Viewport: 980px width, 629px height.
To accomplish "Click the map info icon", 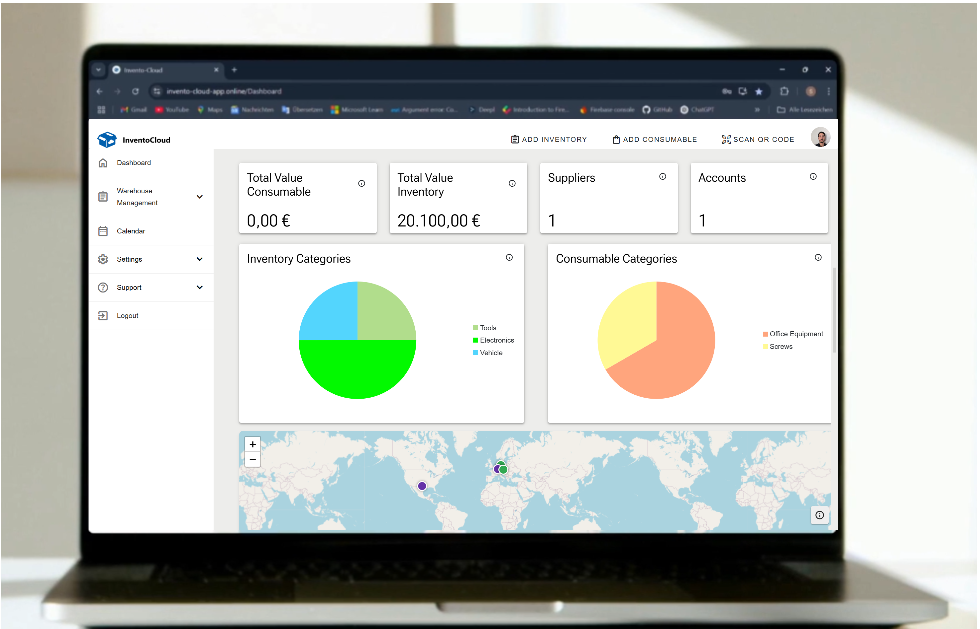I will [819, 515].
